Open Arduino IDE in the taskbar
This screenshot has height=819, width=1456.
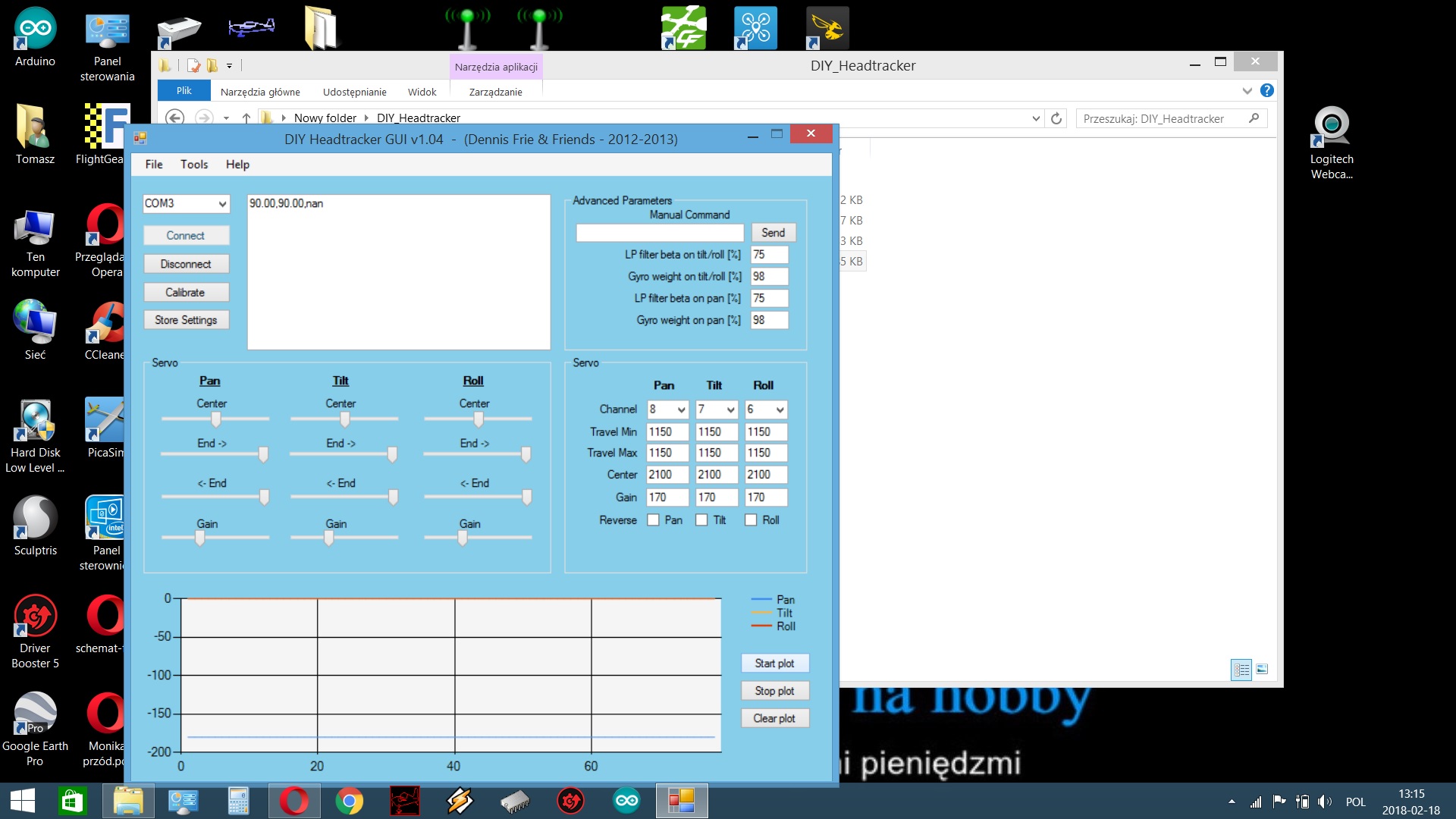click(x=626, y=802)
